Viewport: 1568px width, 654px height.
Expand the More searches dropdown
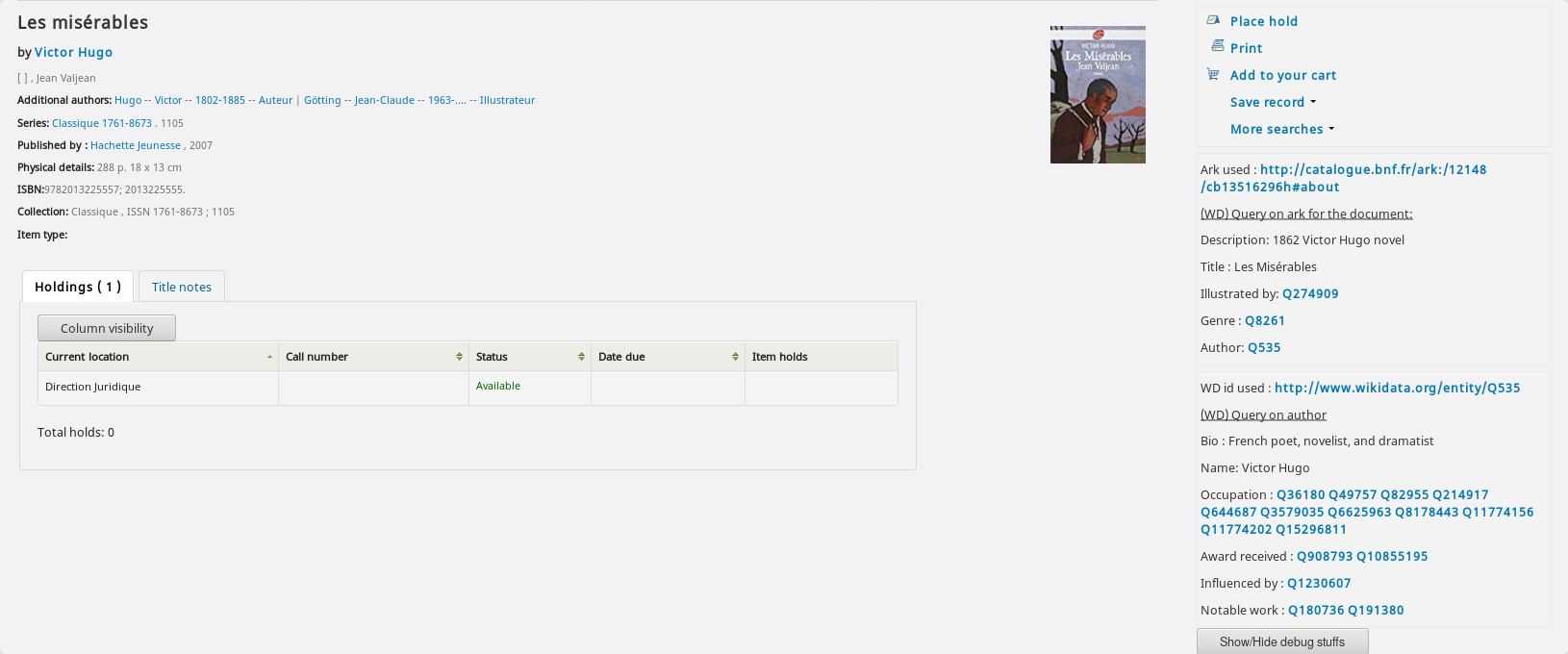1281,129
